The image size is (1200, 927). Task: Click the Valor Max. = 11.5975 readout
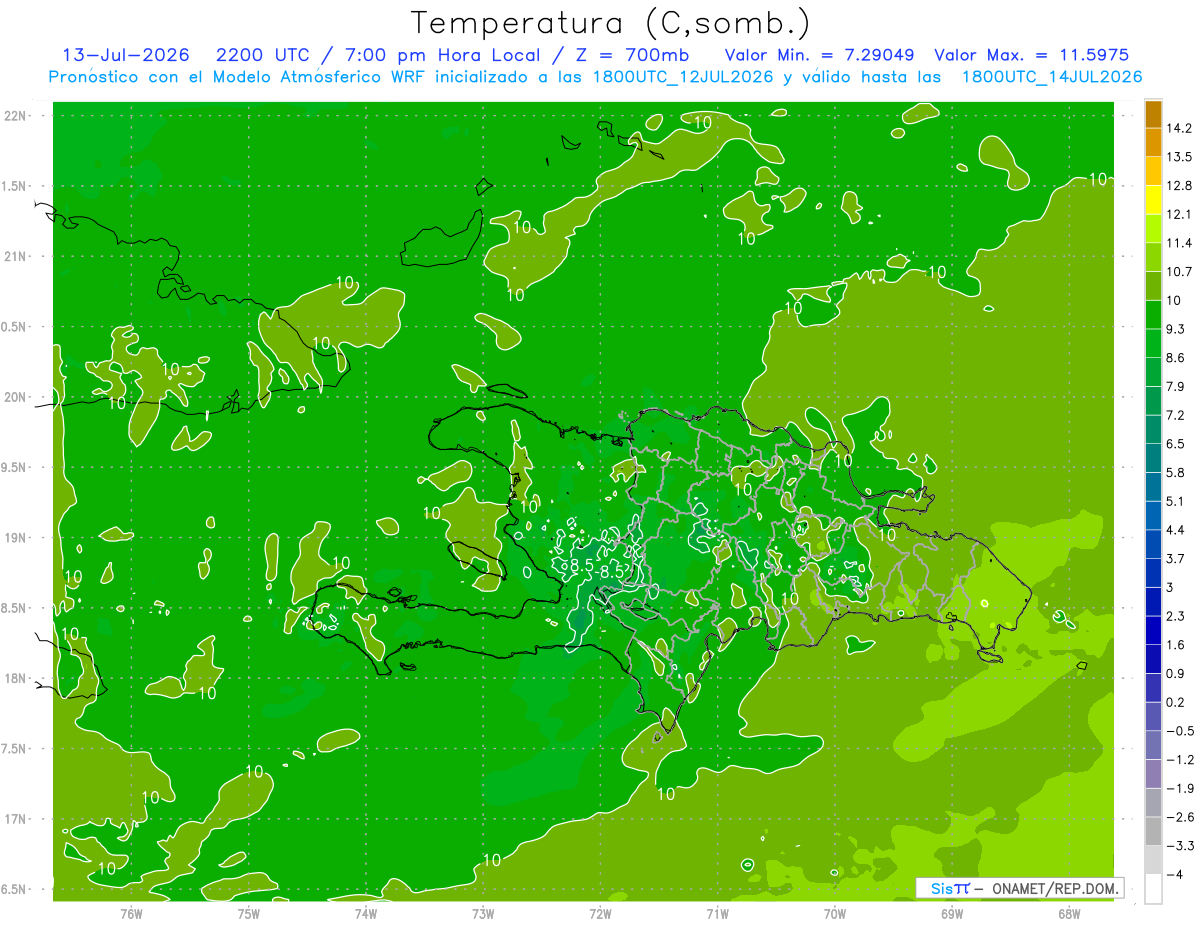[1032, 55]
